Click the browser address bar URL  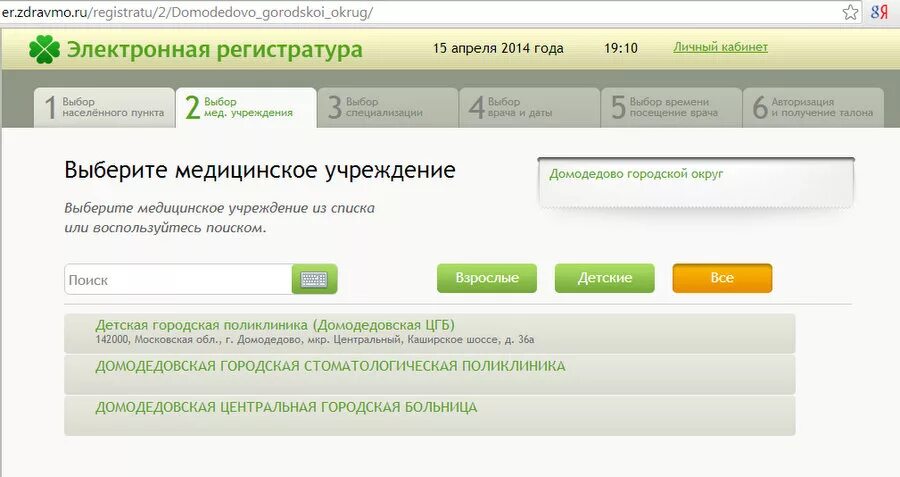(x=187, y=12)
